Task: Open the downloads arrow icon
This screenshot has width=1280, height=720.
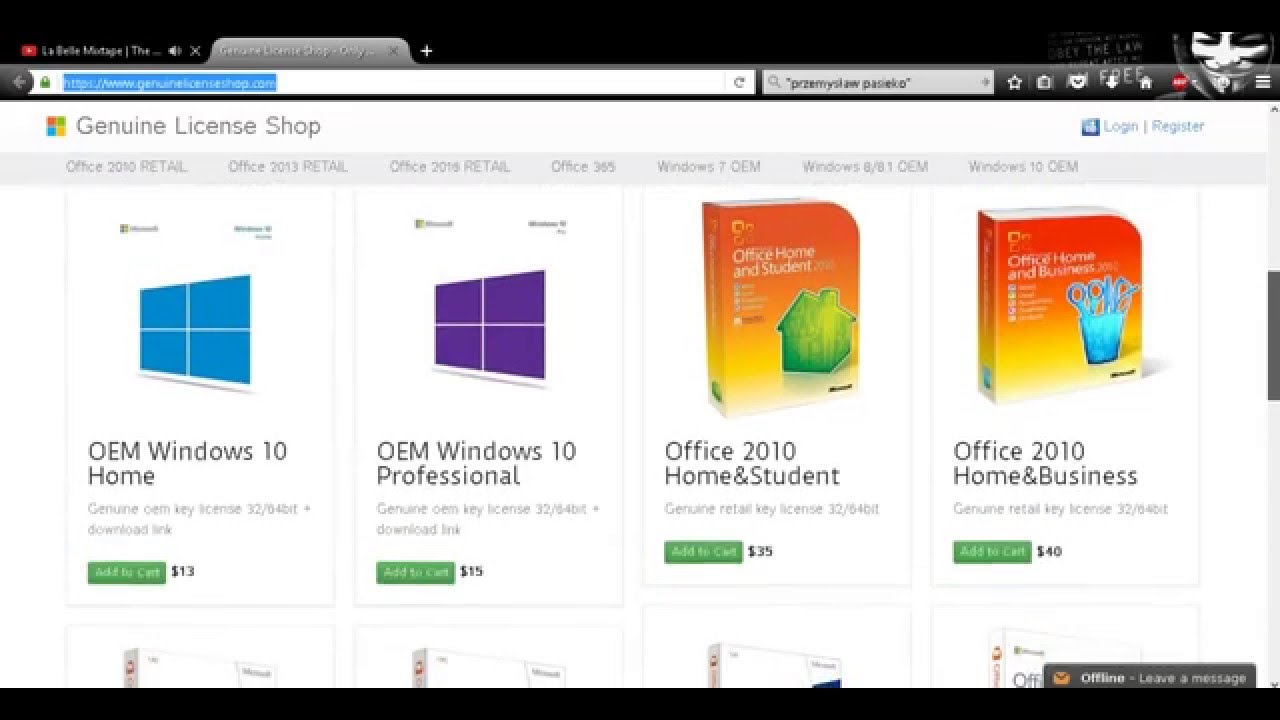Action: (x=1111, y=83)
